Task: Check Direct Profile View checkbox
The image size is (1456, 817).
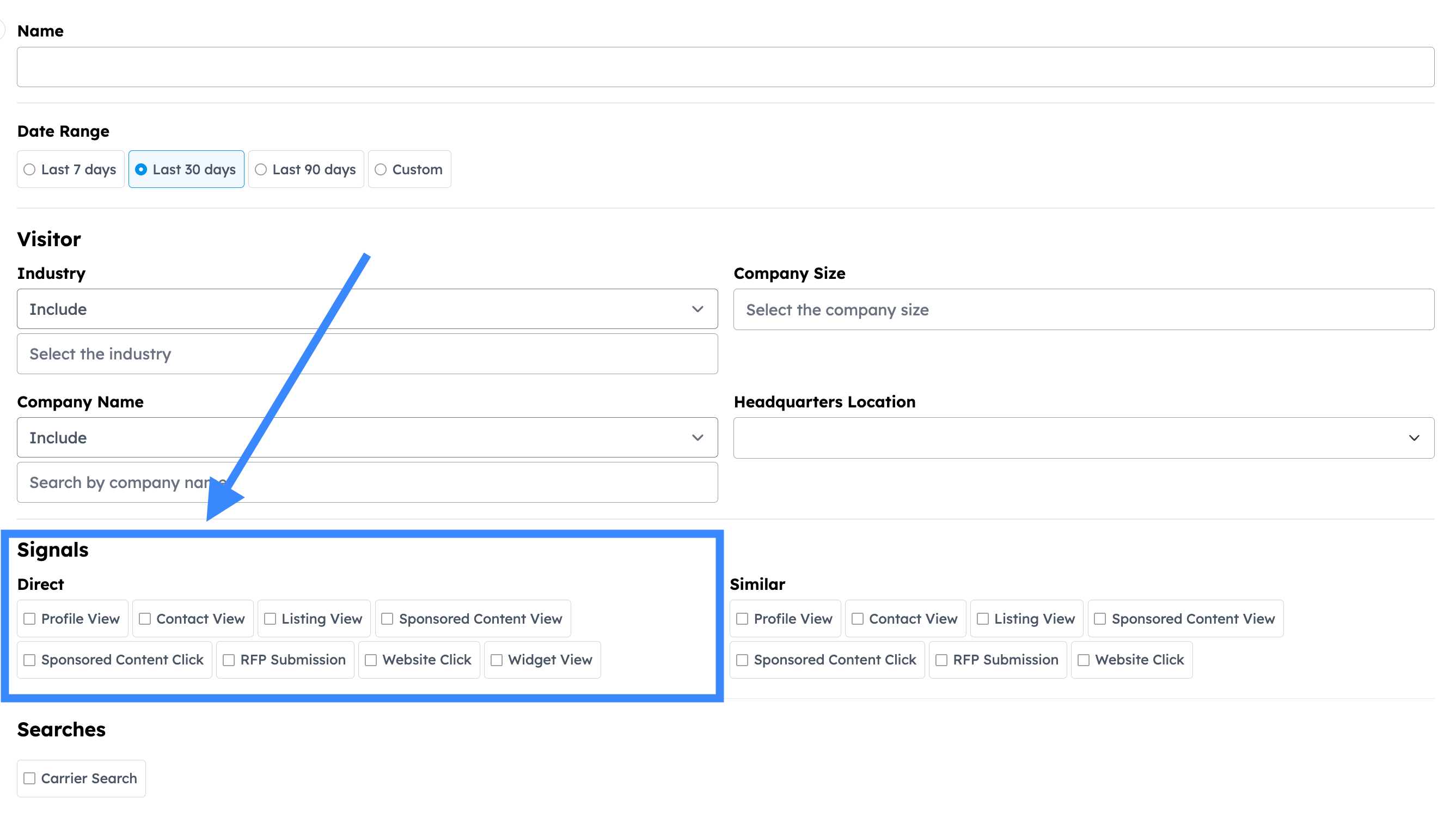Action: 29,619
